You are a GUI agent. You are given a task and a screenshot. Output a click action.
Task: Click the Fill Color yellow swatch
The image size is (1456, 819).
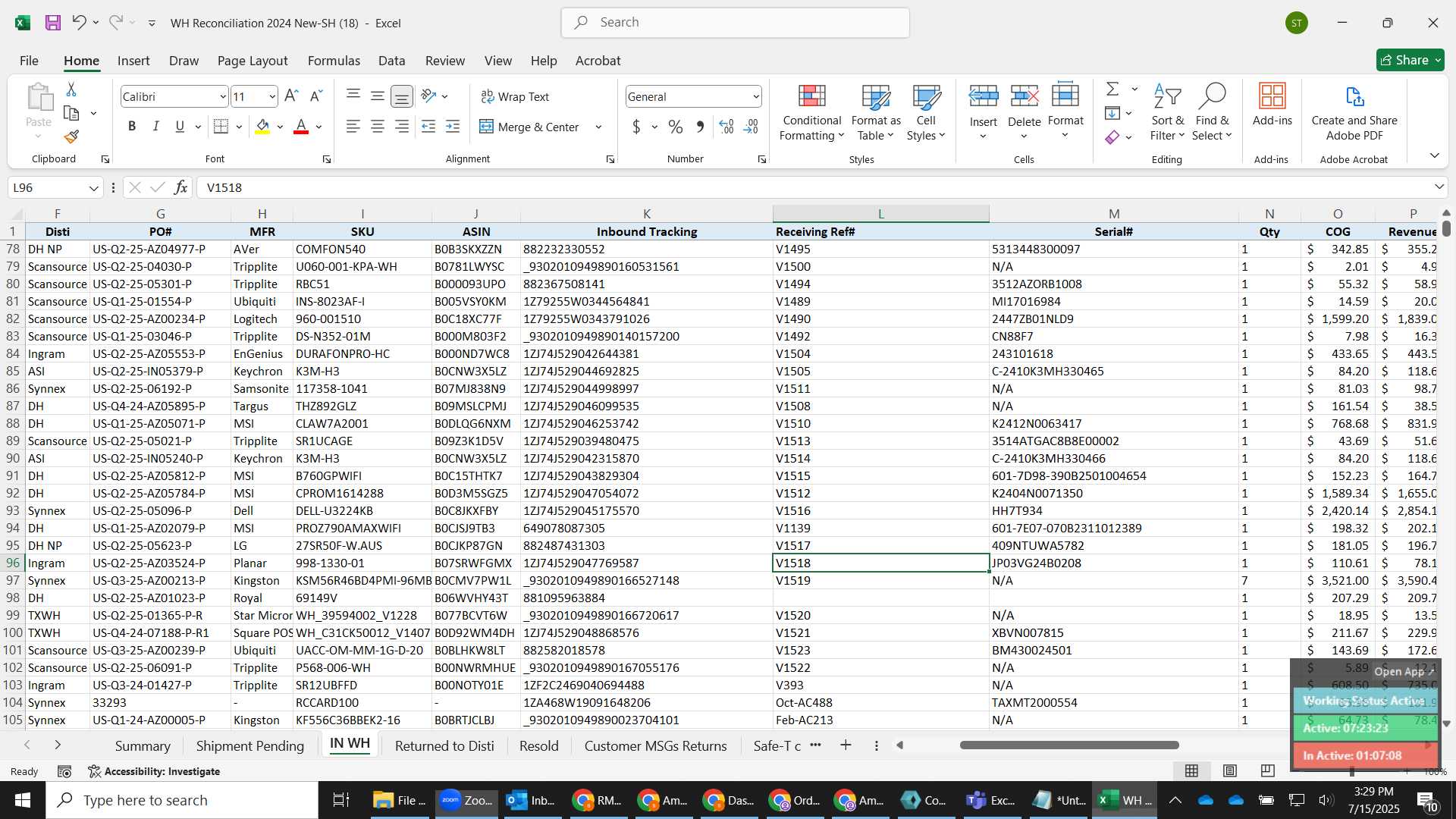coord(262,127)
